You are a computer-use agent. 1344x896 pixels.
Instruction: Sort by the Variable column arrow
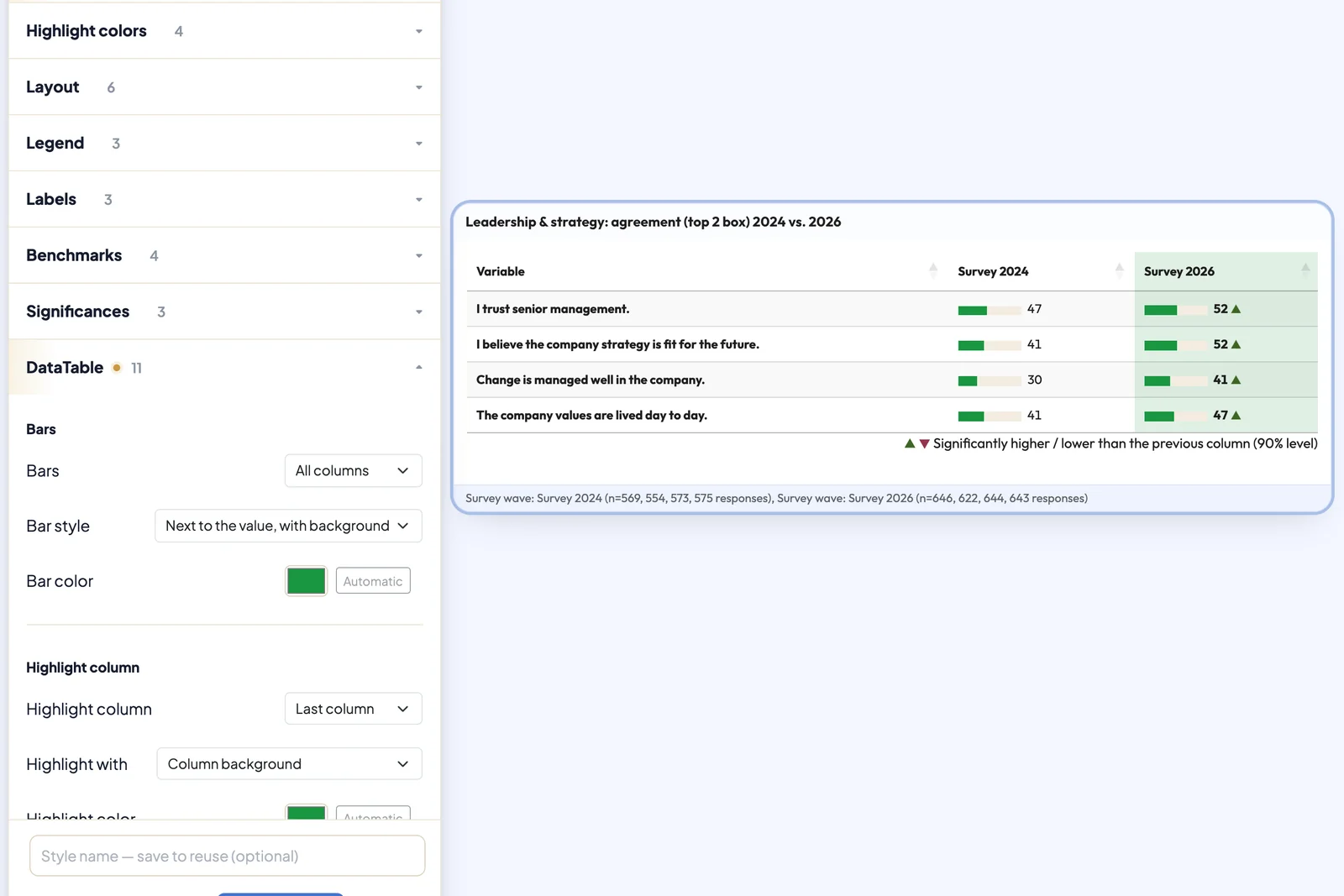coord(933,270)
